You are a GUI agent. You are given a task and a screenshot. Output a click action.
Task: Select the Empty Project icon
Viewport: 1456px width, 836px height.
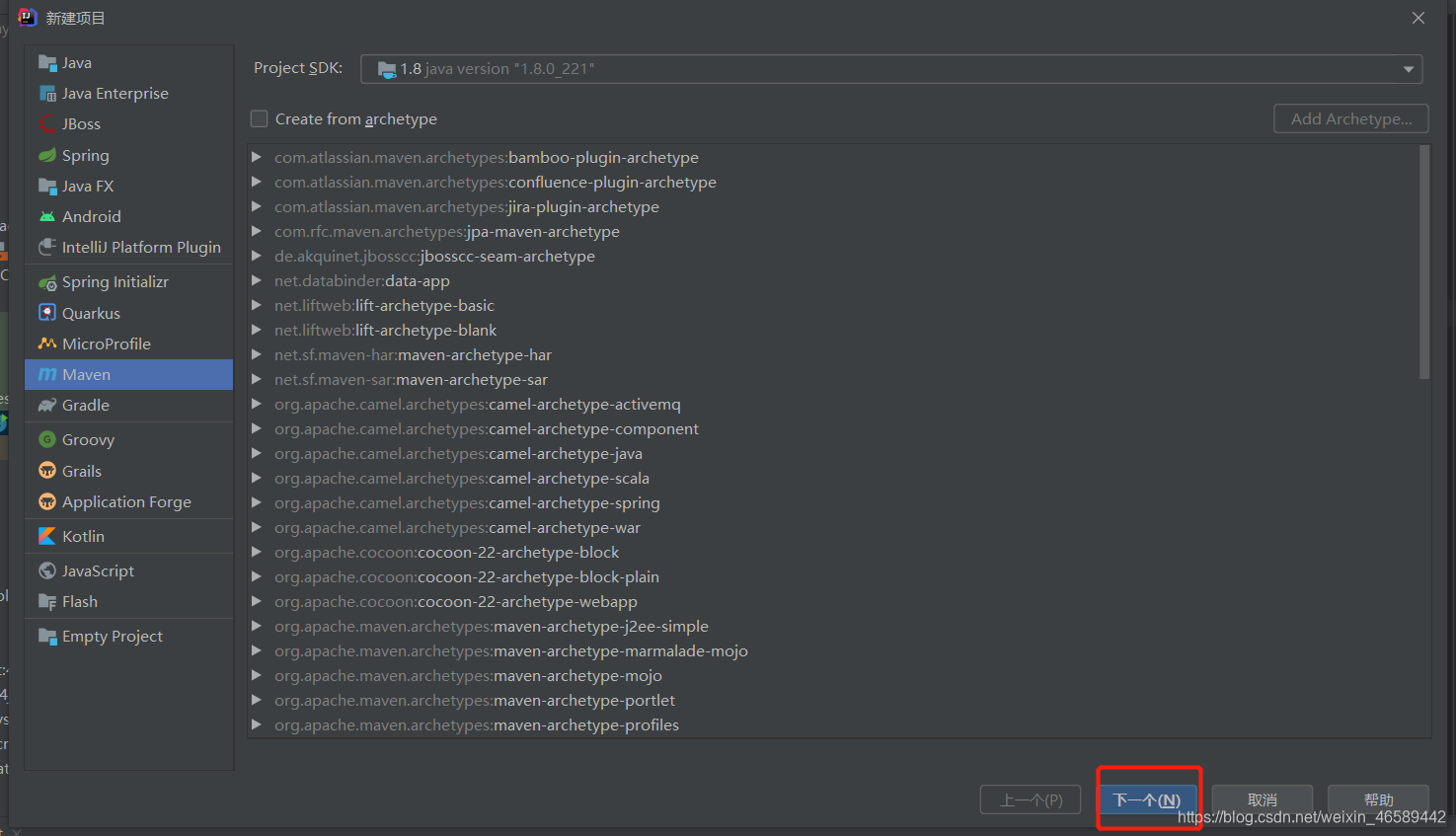coord(47,637)
